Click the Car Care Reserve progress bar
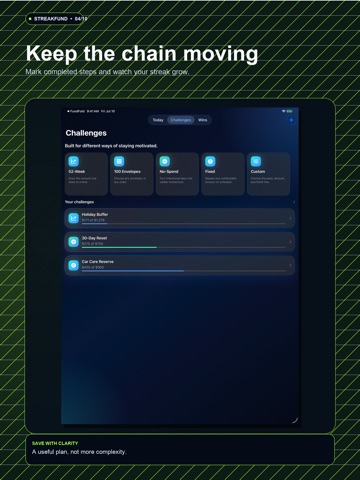360x480 pixels. (184, 271)
